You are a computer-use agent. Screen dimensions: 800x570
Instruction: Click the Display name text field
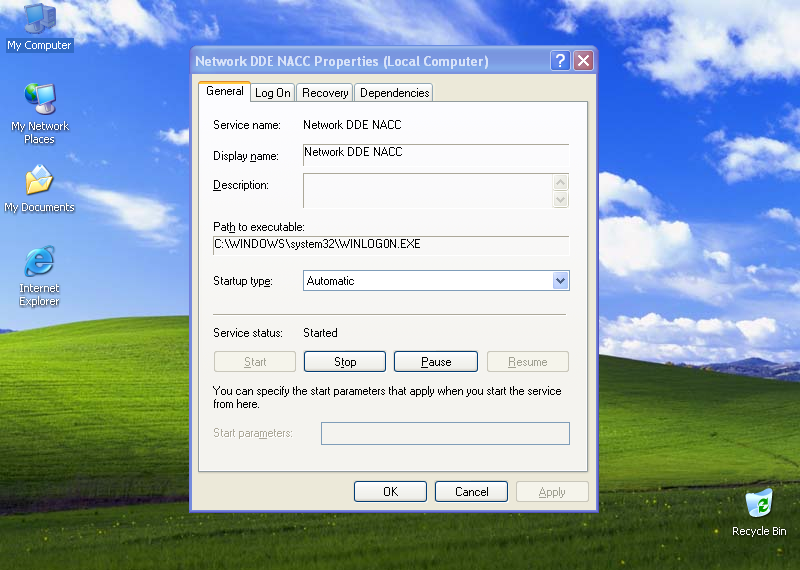point(436,155)
